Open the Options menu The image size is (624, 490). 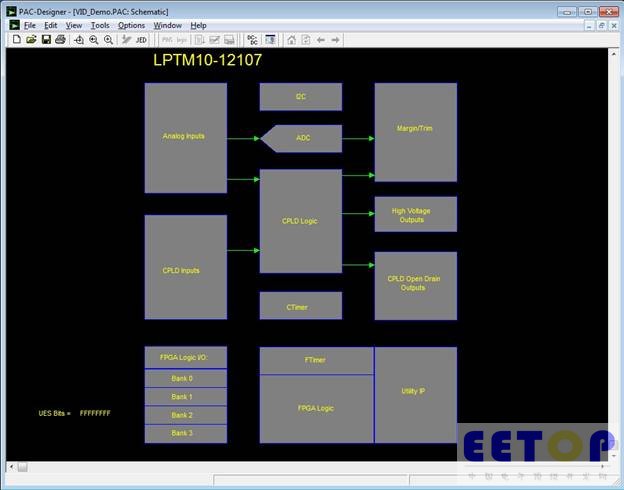tap(131, 25)
